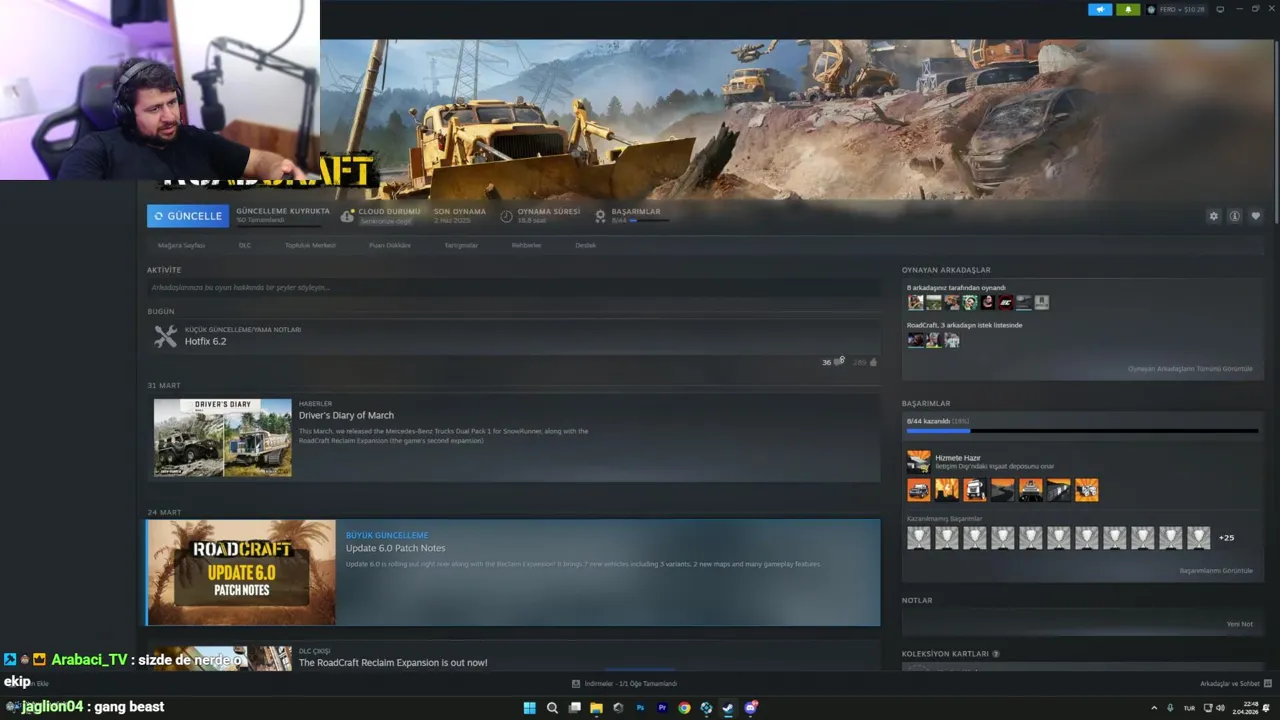Open Premiere Pro from taskbar
The width and height of the screenshot is (1280, 720).
(662, 708)
